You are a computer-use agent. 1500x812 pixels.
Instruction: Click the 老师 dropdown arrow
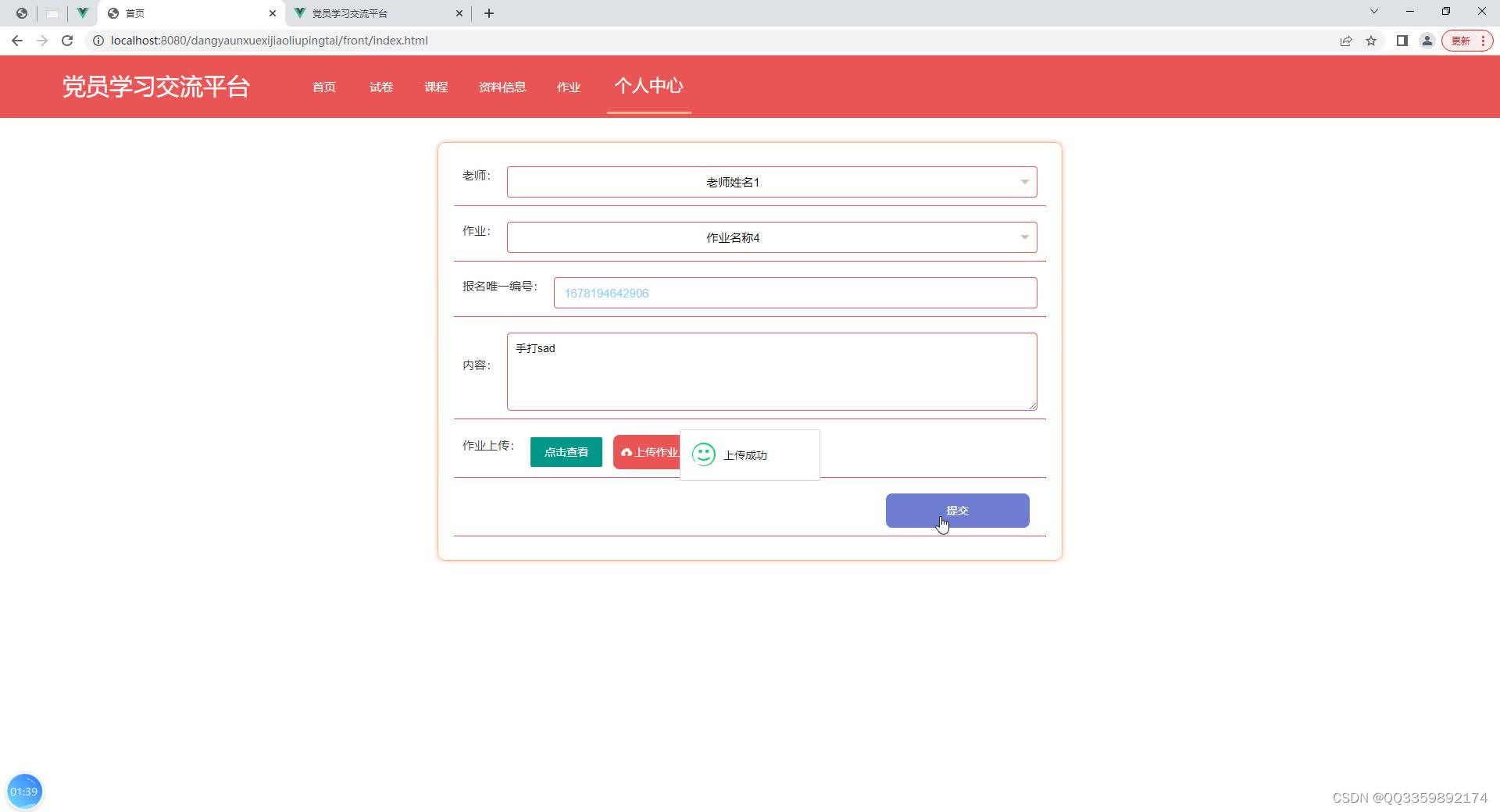pos(1024,182)
